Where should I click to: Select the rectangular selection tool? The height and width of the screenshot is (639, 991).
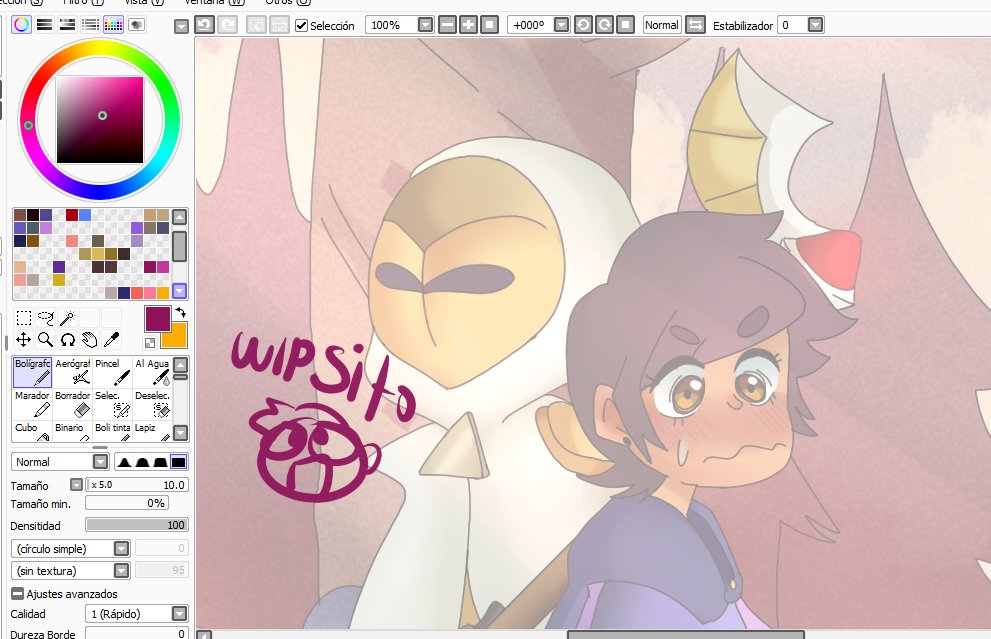click(23, 317)
